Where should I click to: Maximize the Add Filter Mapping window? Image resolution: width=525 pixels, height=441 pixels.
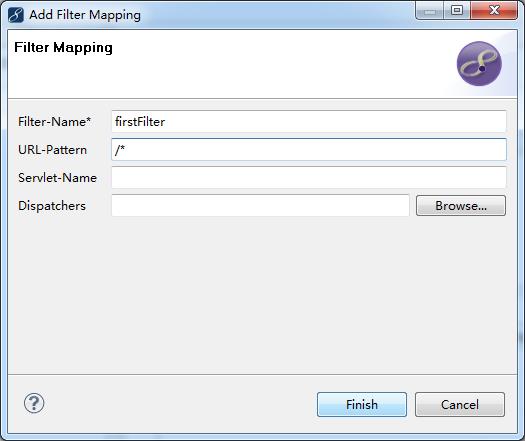[457, 10]
